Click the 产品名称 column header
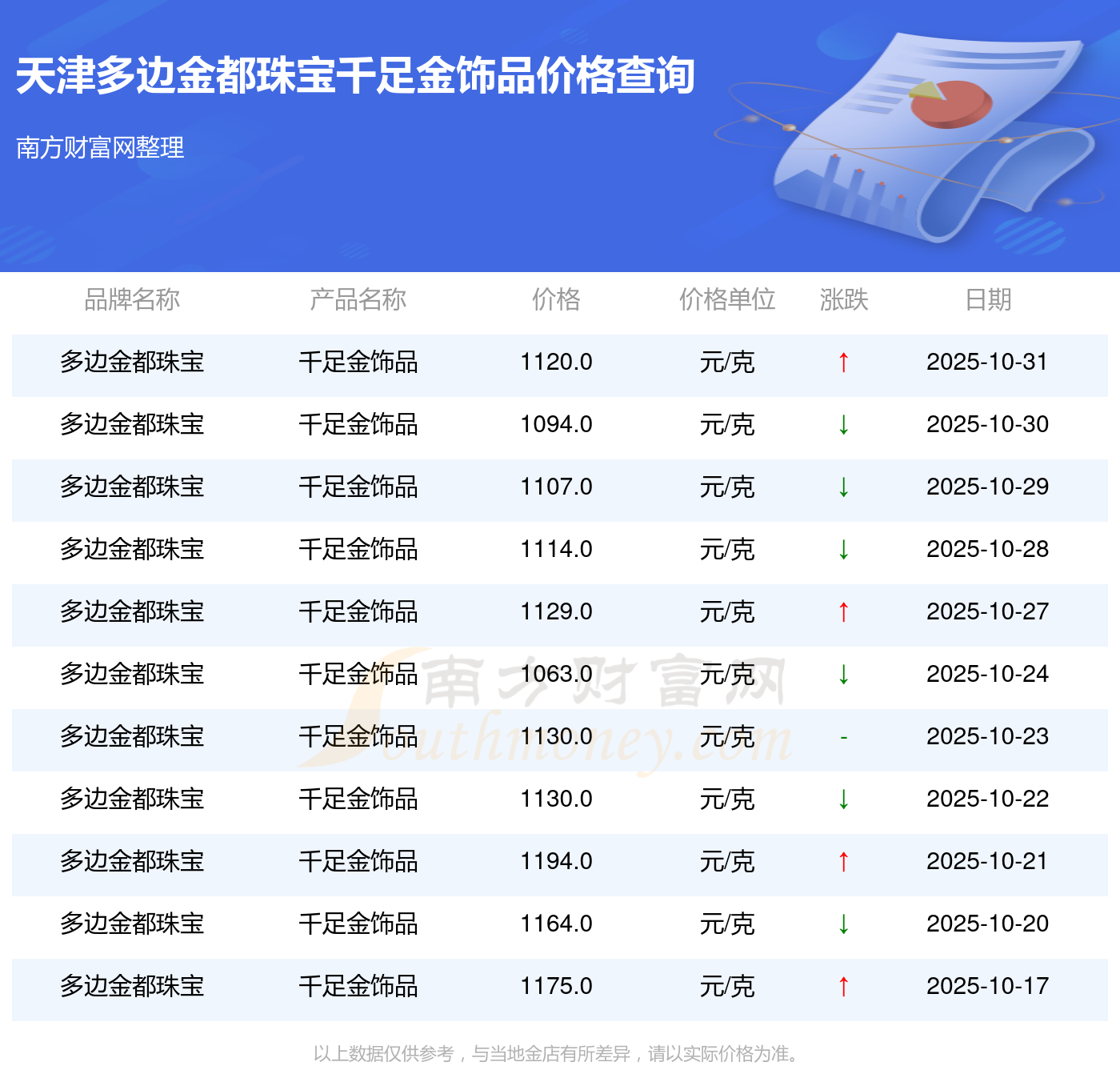The image size is (1120, 1090). pos(358,299)
